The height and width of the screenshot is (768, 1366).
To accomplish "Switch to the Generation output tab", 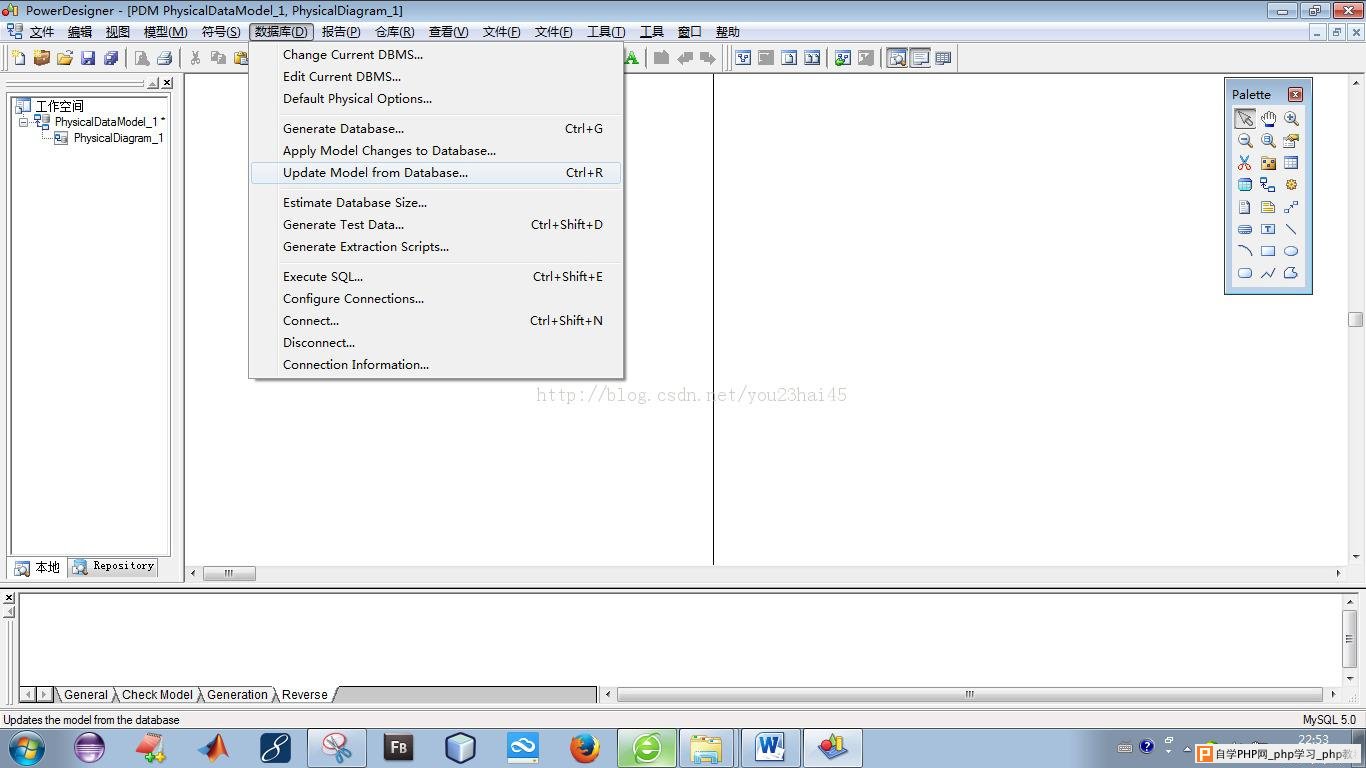I will [x=237, y=695].
